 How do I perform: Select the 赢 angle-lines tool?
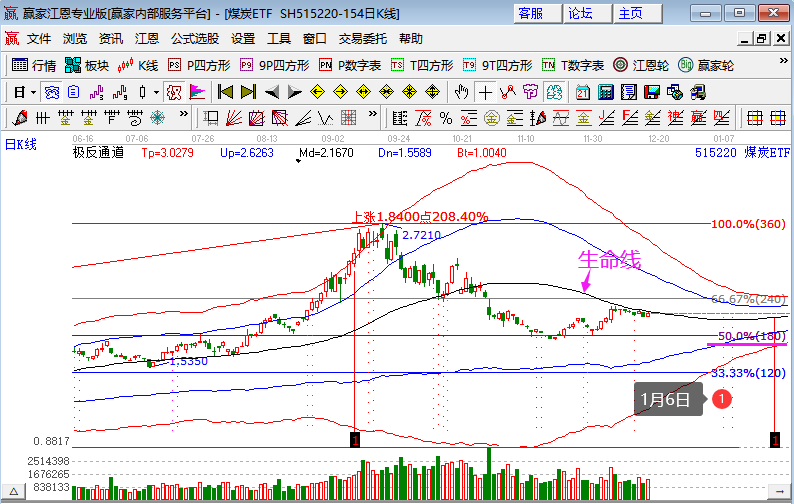coord(699,118)
